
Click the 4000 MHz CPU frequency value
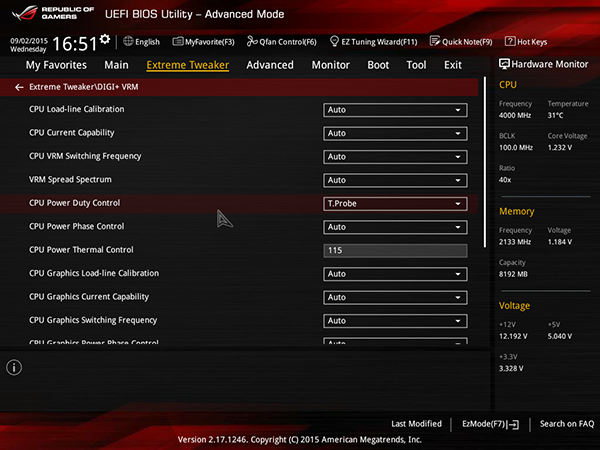point(515,116)
